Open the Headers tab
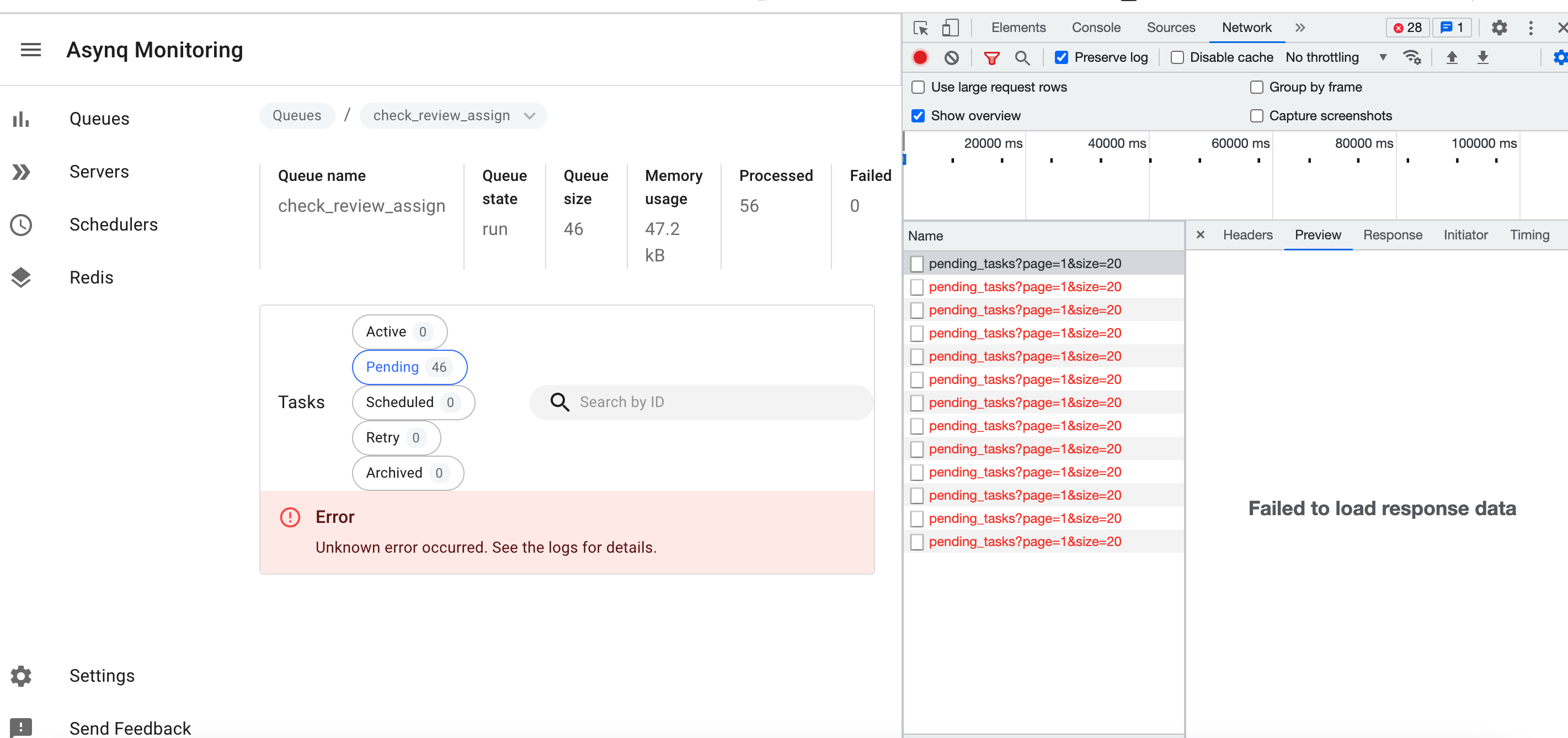The width and height of the screenshot is (1568, 738). (x=1247, y=235)
